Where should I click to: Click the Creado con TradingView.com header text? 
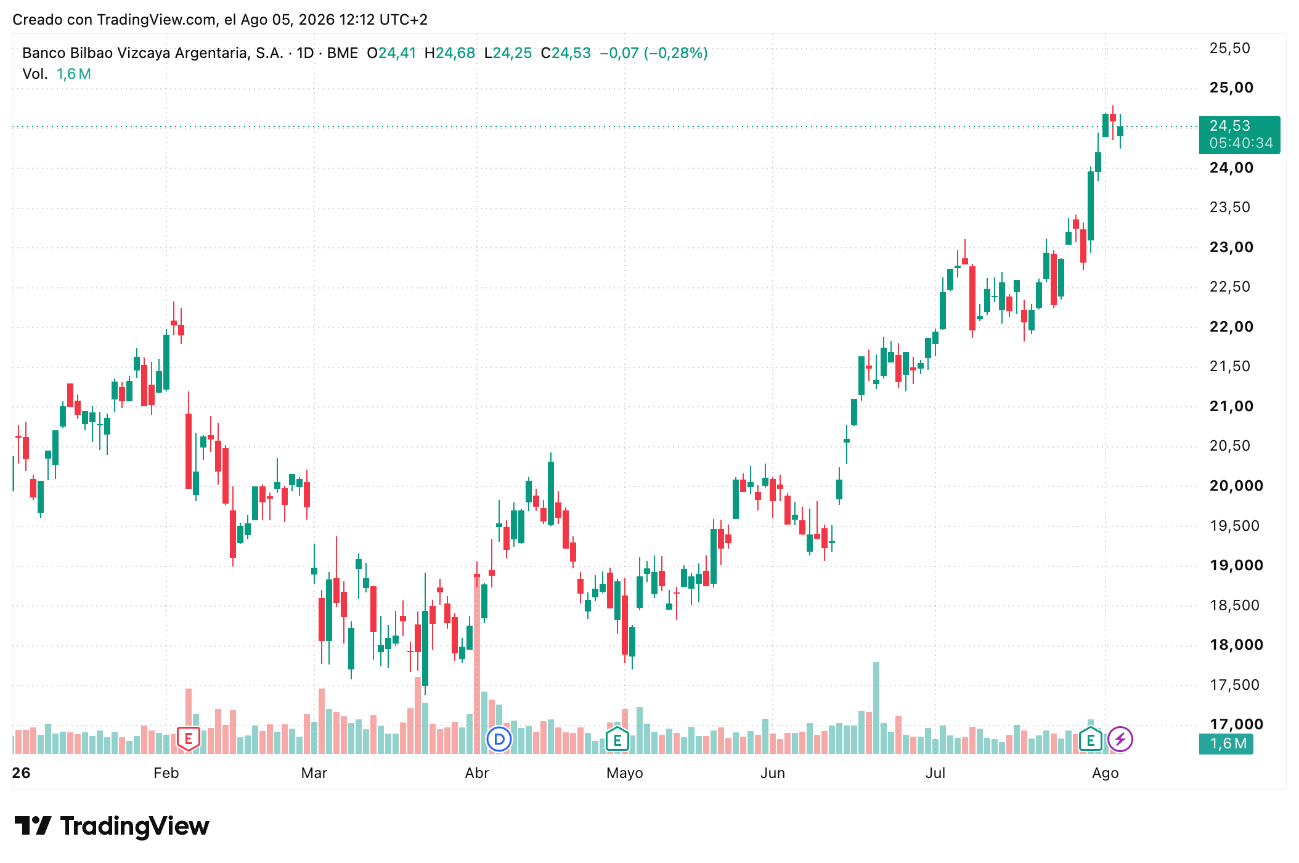[220, 19]
